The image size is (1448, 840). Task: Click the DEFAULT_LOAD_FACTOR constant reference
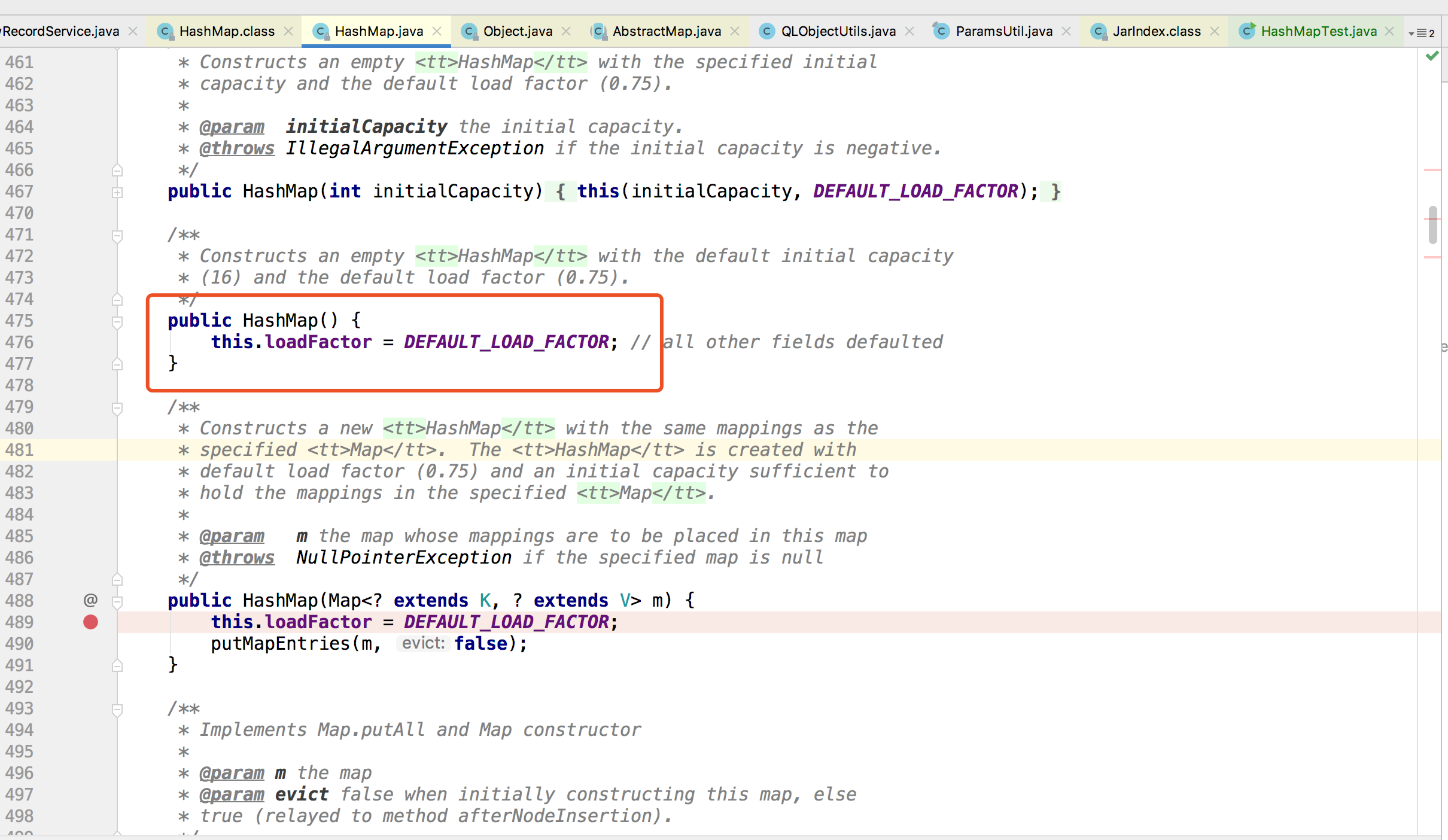pyautogui.click(x=506, y=342)
